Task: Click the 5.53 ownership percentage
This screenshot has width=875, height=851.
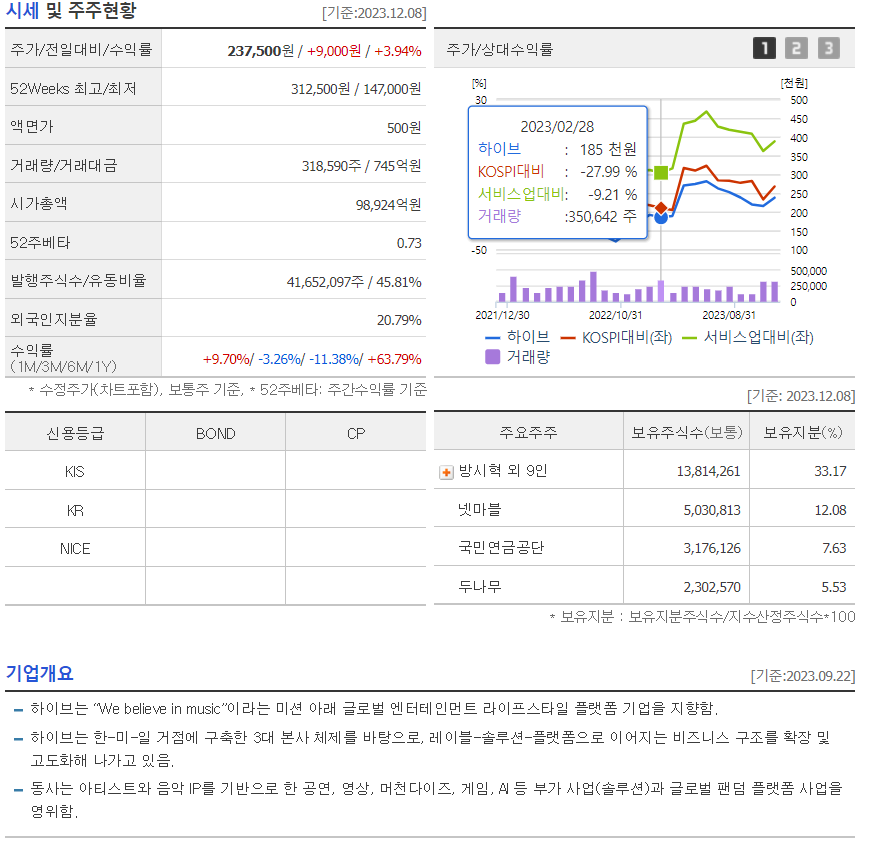Action: 834,587
